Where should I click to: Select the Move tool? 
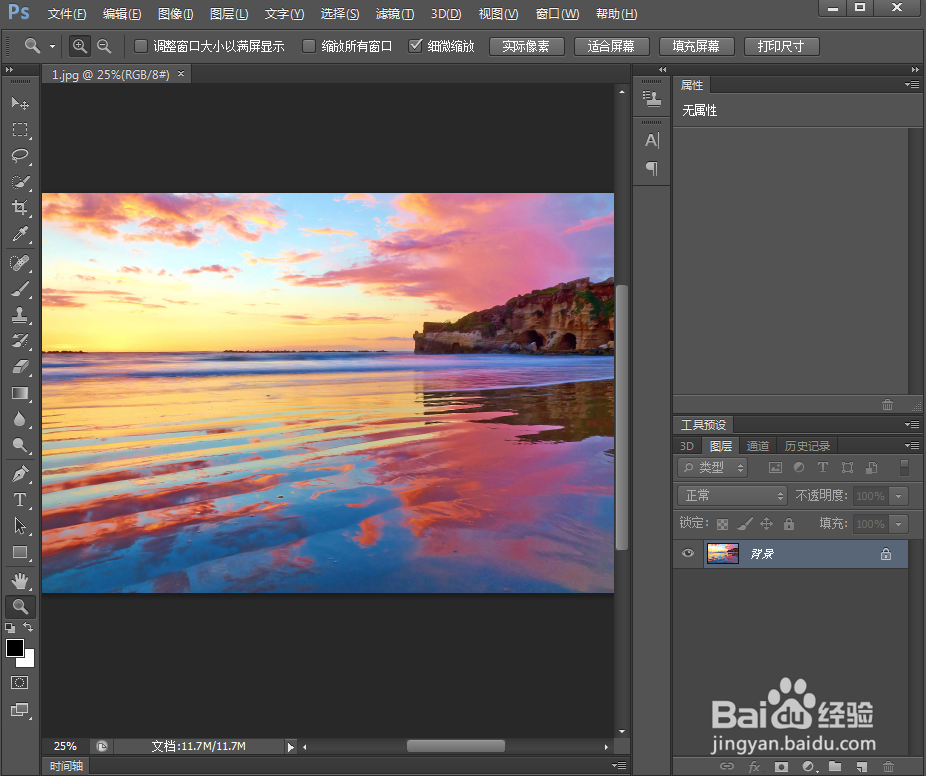point(20,103)
